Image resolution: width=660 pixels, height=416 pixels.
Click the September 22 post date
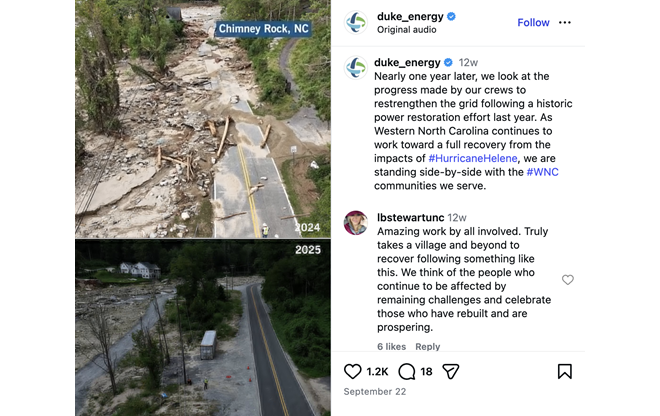374,392
